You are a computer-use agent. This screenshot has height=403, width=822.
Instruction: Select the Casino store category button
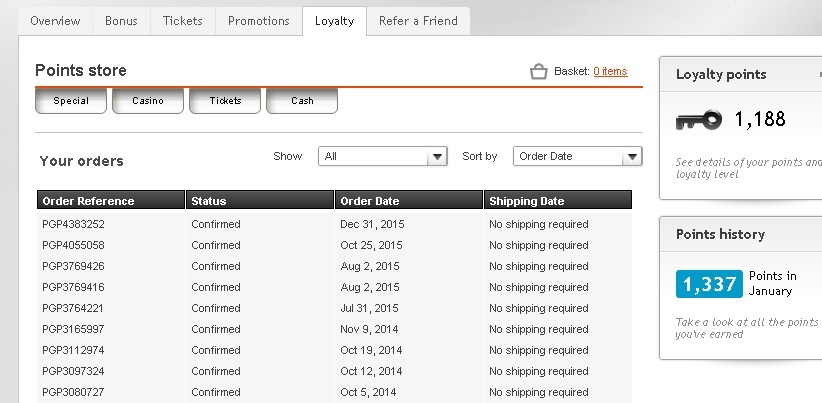(x=148, y=101)
